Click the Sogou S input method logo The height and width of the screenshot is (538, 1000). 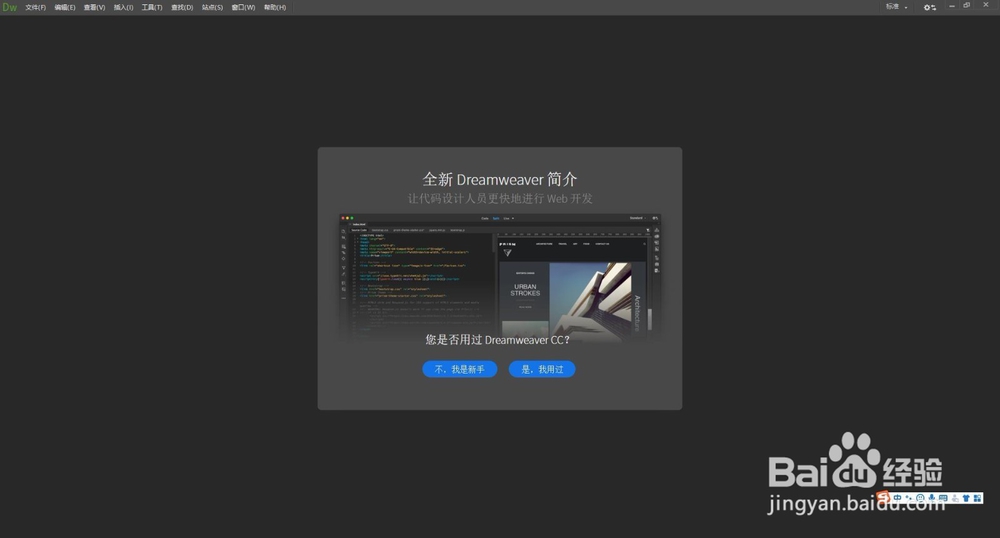883,497
